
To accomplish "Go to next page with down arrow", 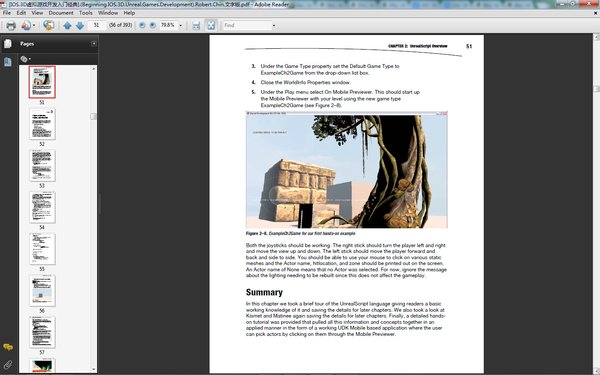I will pyautogui.click(x=80, y=26).
